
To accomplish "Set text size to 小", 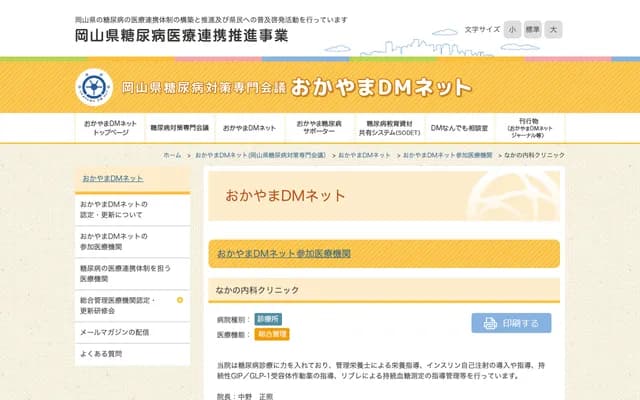I will (512, 29).
